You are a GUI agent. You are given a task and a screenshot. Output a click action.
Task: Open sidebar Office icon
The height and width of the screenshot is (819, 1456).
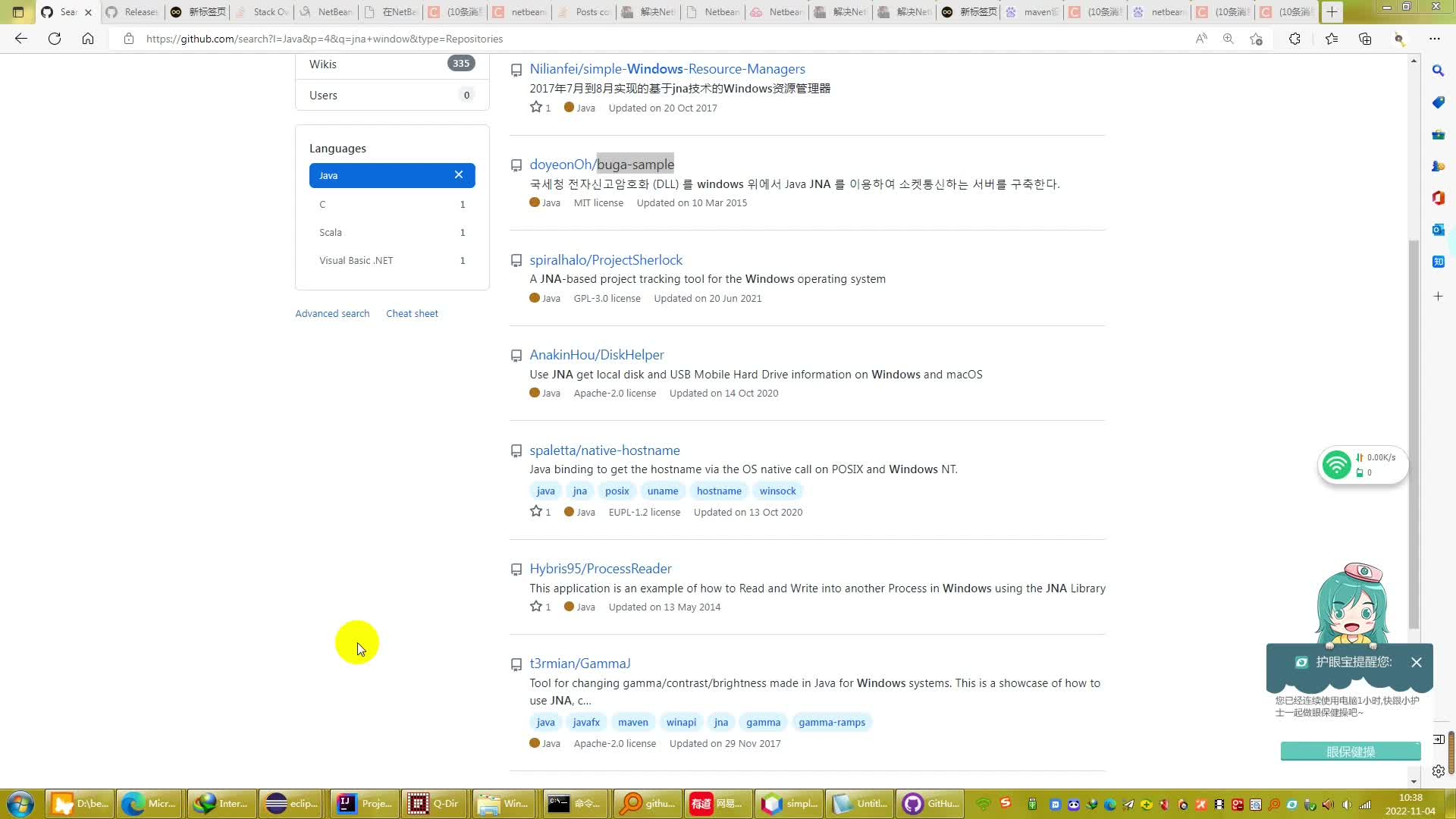tap(1438, 198)
